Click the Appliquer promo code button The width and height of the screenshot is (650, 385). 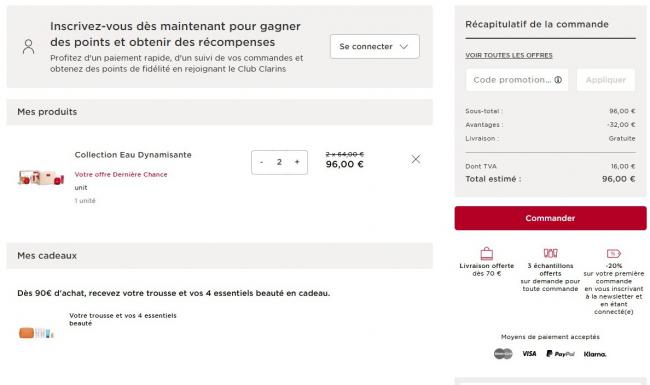click(606, 80)
